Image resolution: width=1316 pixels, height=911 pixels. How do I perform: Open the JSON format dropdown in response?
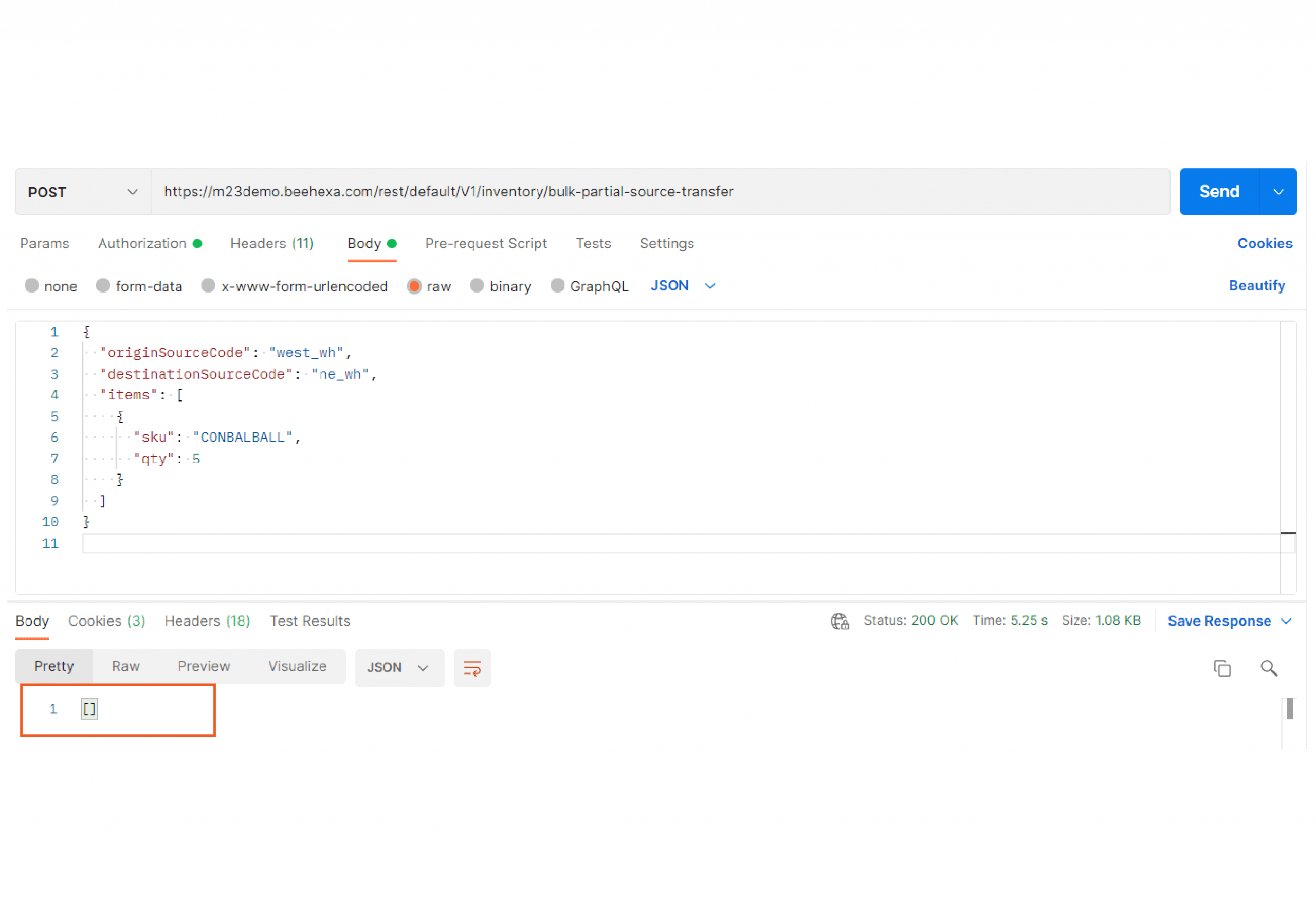[394, 667]
